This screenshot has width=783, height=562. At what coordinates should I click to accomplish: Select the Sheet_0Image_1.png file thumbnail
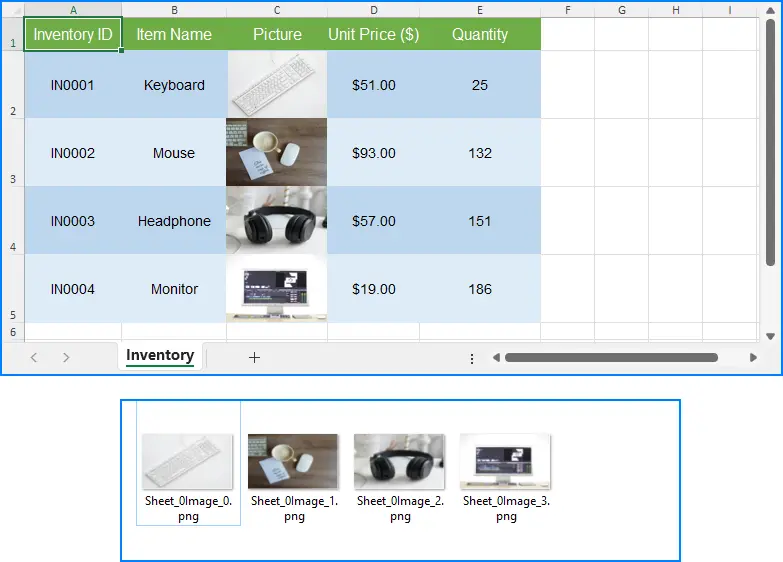293,461
